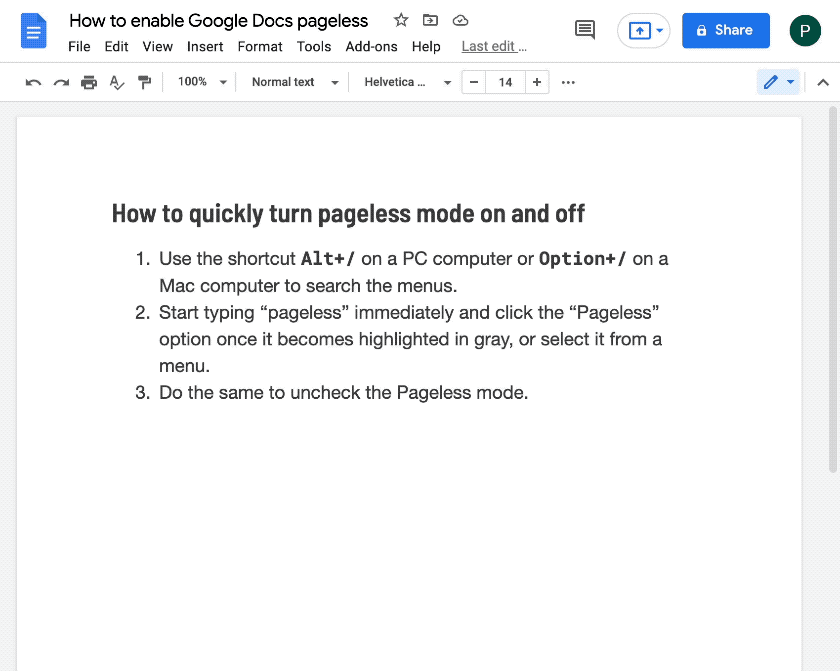Click the Share button
The width and height of the screenshot is (840, 671).
pos(726,30)
